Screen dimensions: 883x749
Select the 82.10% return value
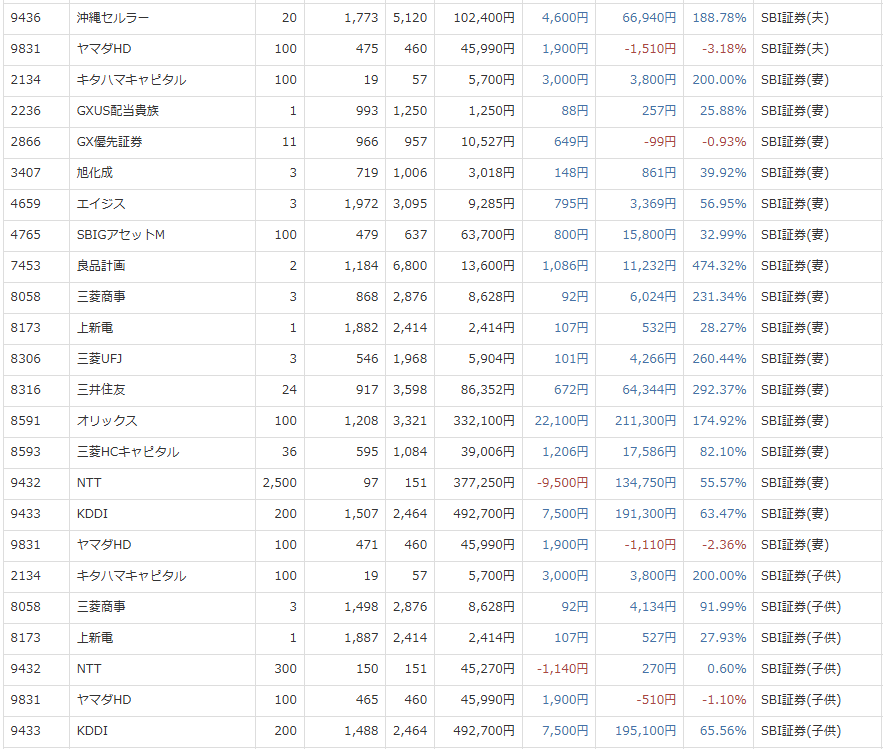click(723, 452)
